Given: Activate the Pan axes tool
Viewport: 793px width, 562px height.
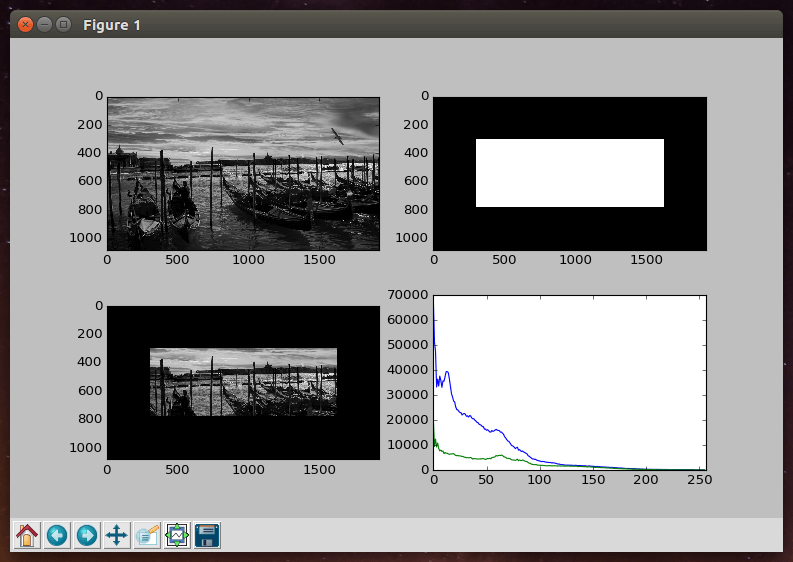Looking at the screenshot, I should point(117,535).
